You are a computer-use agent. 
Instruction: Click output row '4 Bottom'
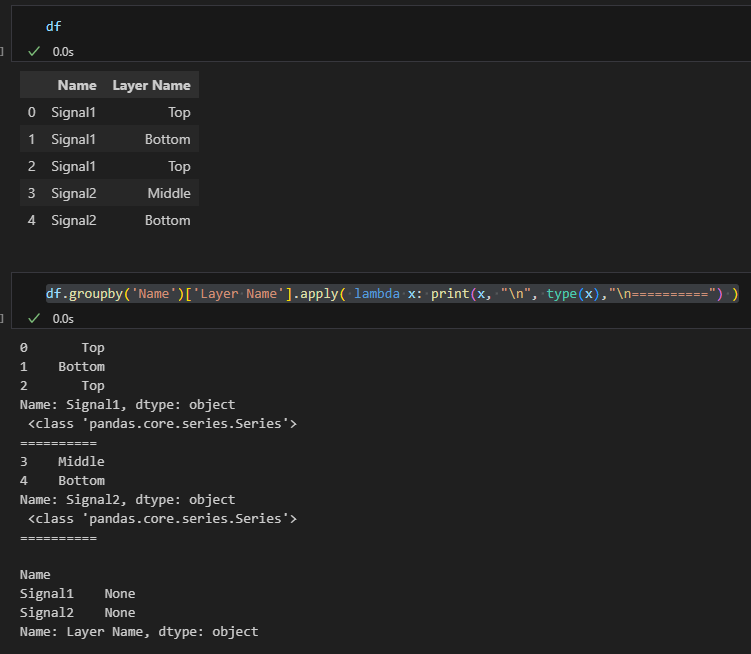pos(62,481)
